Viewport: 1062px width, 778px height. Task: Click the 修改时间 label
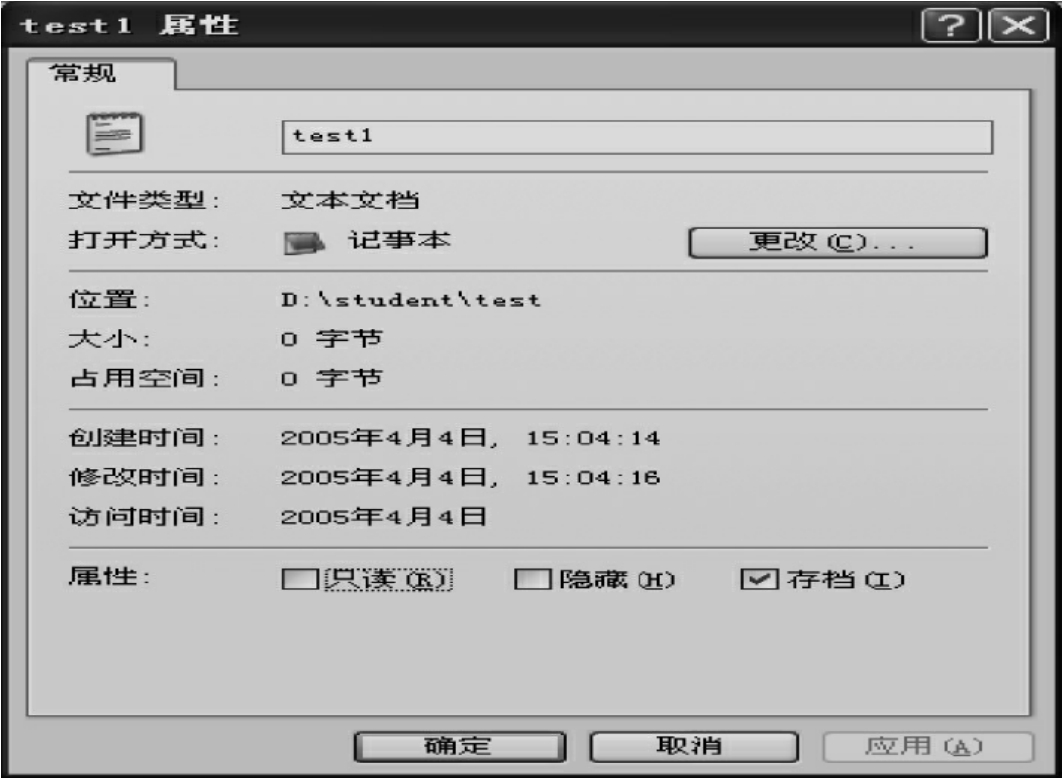pyautogui.click(x=144, y=477)
